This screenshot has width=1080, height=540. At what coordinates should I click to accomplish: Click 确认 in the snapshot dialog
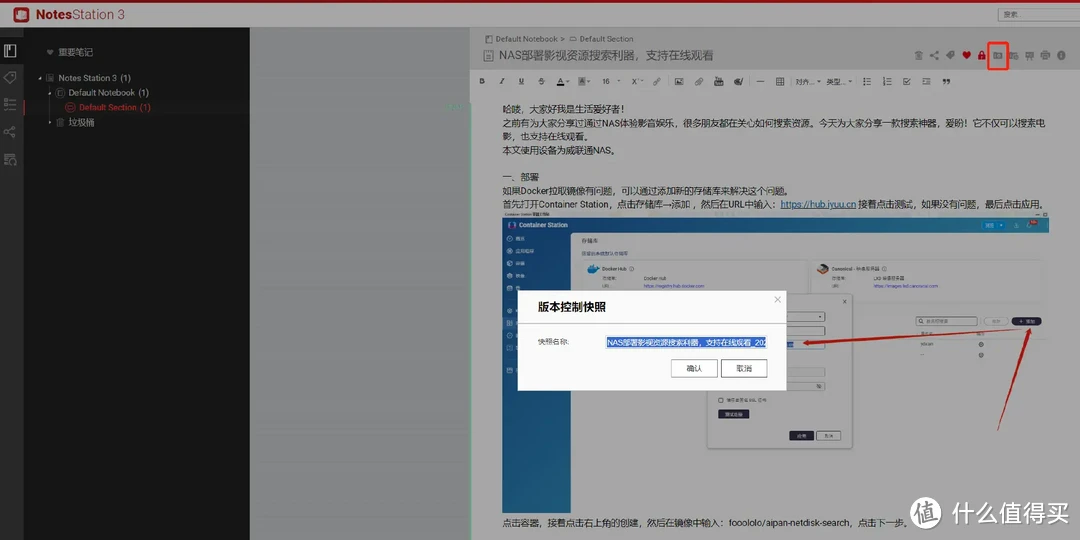pos(694,368)
